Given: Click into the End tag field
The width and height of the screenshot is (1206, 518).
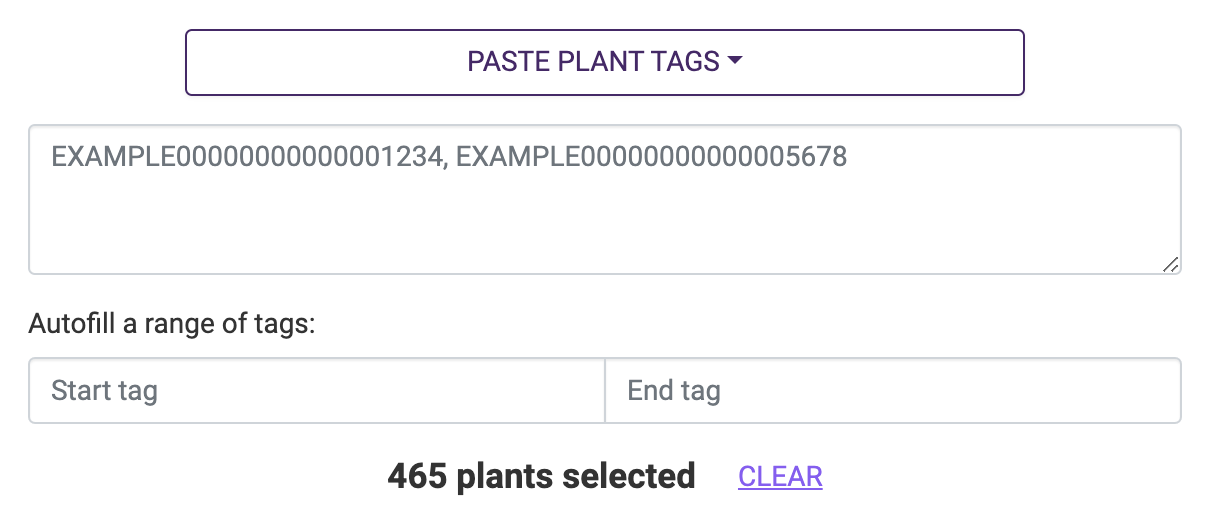Looking at the screenshot, I should (892, 390).
